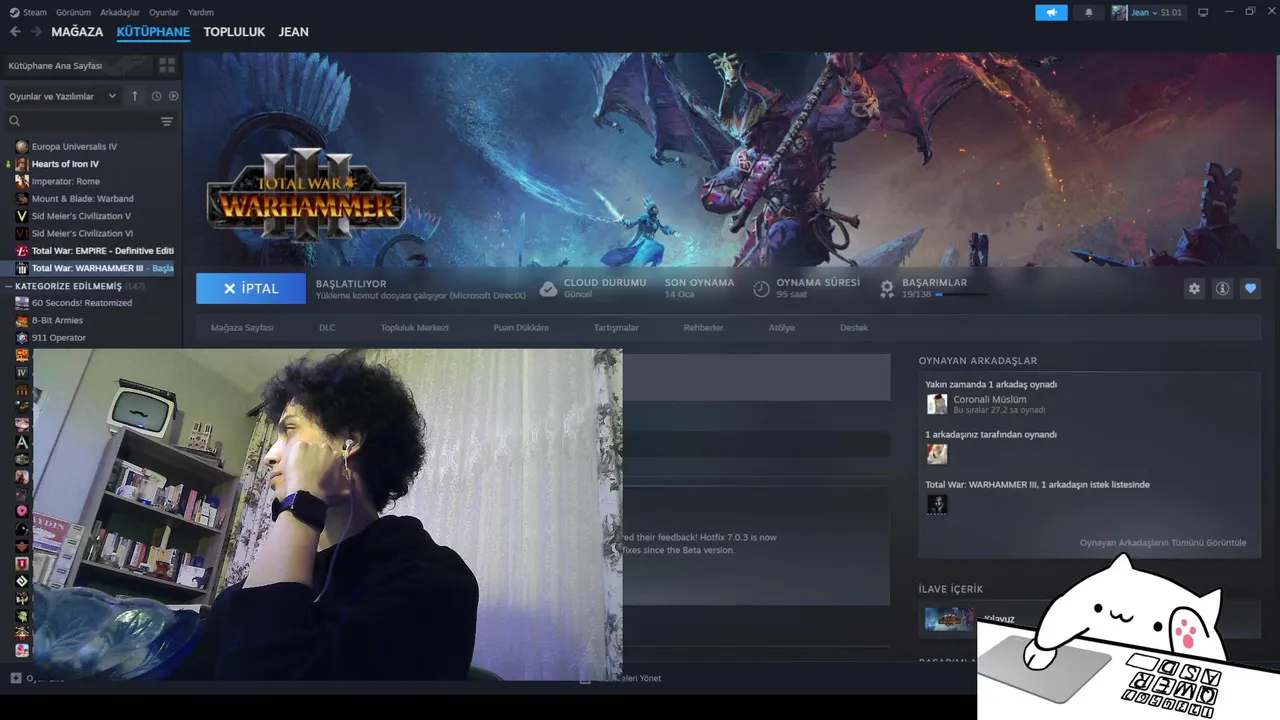
Task: Go to TOPLULUK tab
Action: click(234, 32)
